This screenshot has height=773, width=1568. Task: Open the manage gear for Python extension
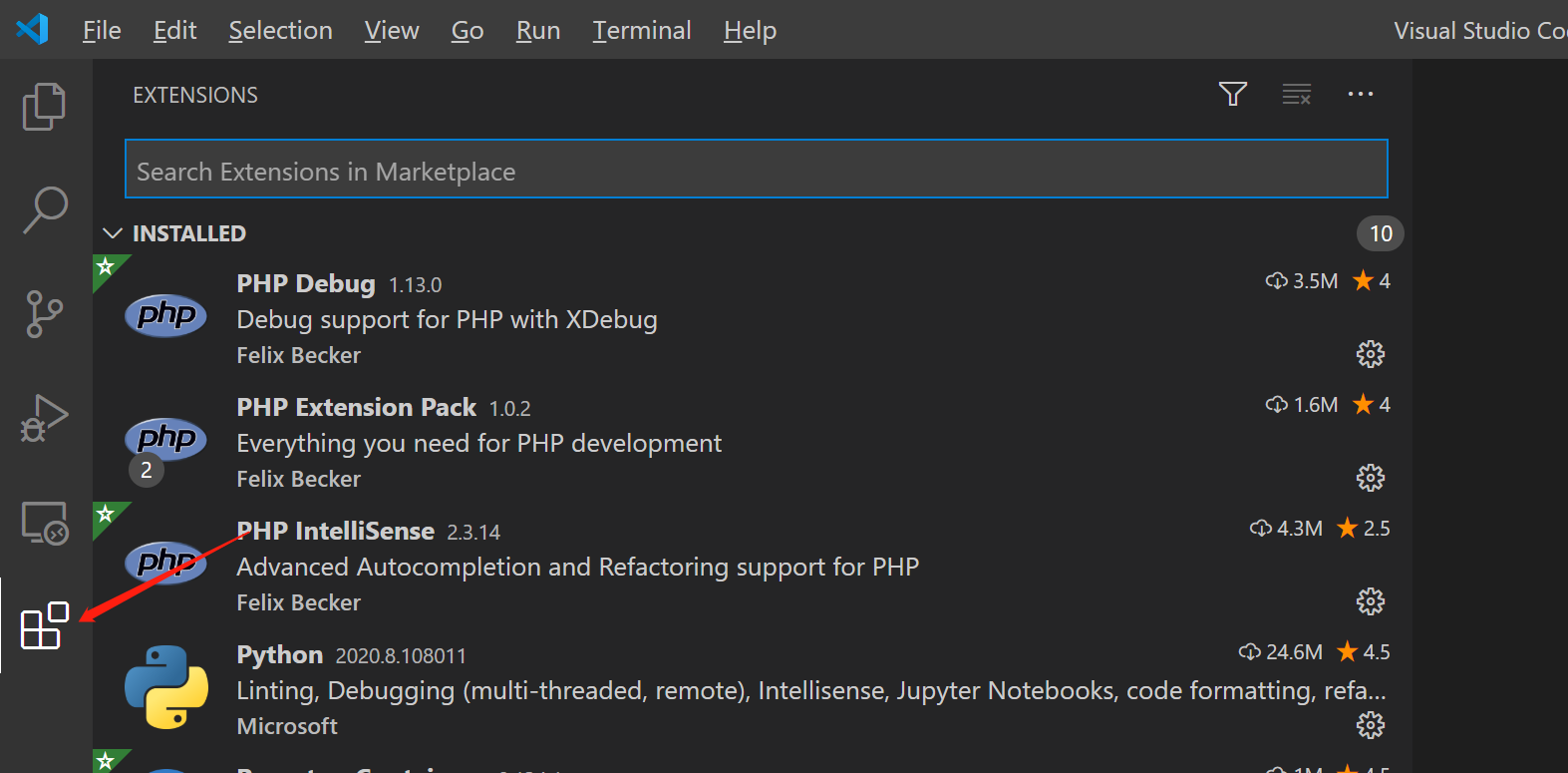[1371, 725]
